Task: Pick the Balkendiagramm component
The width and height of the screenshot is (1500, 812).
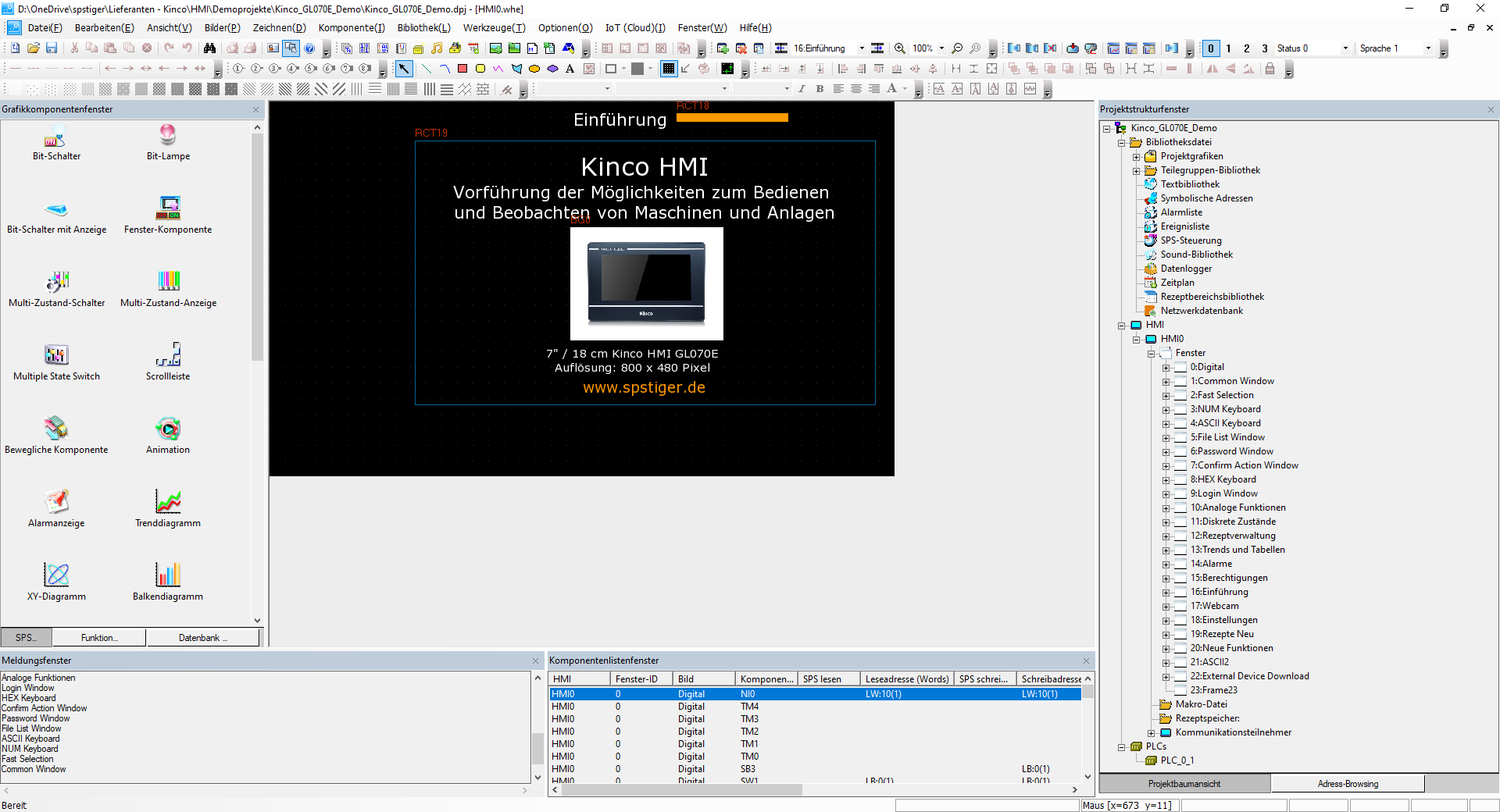Action: click(x=168, y=583)
